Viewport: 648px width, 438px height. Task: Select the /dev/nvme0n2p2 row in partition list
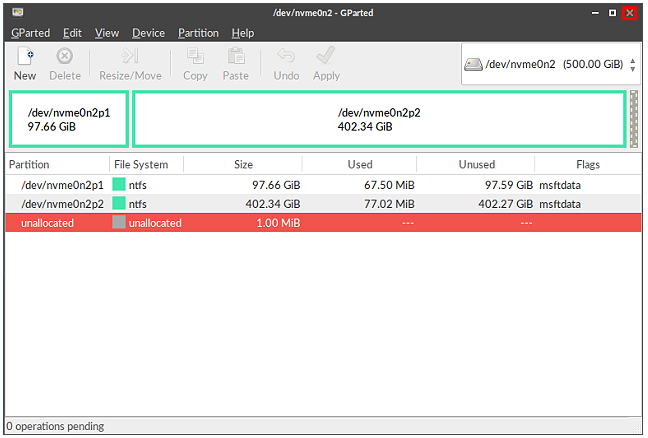point(323,204)
